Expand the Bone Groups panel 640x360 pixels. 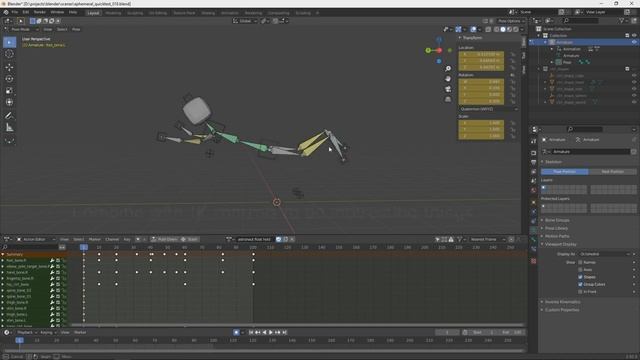coord(557,220)
